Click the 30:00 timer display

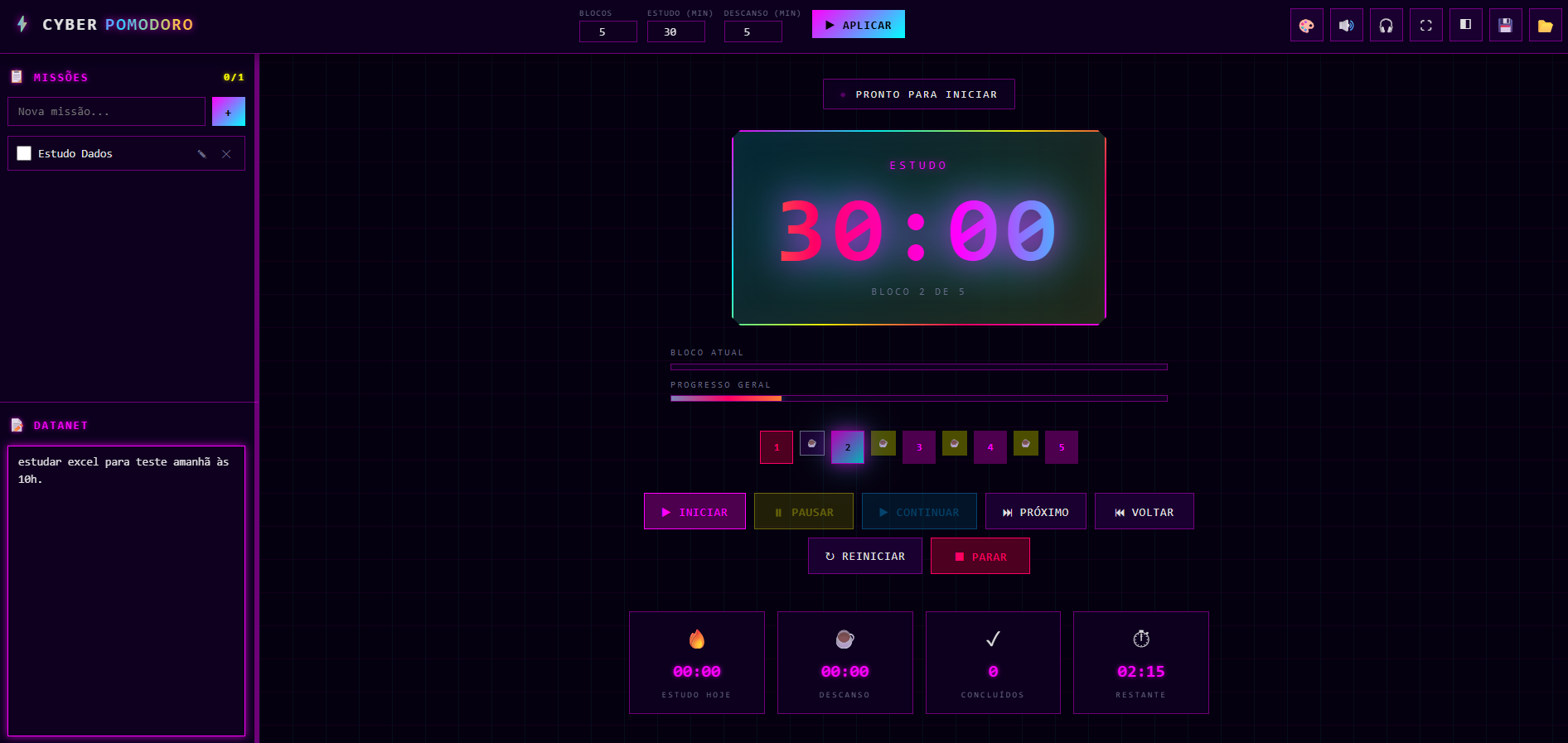click(x=918, y=231)
